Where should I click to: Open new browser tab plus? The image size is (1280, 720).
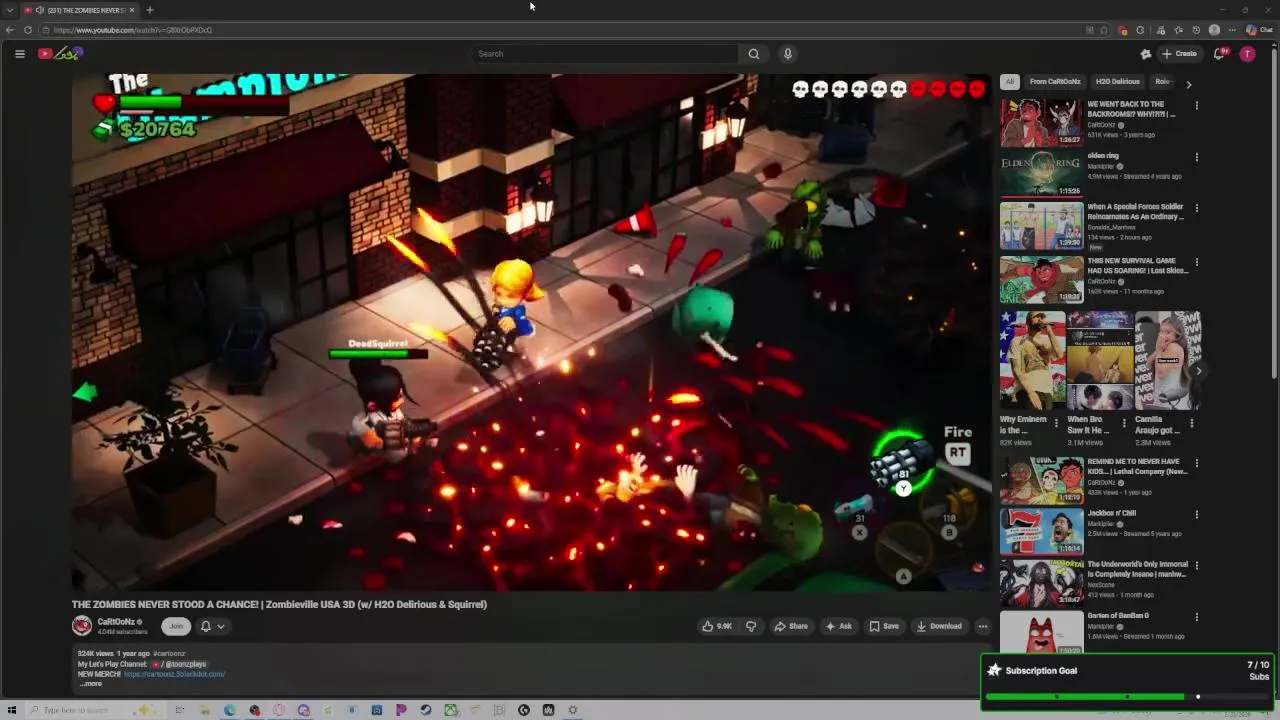pos(149,10)
